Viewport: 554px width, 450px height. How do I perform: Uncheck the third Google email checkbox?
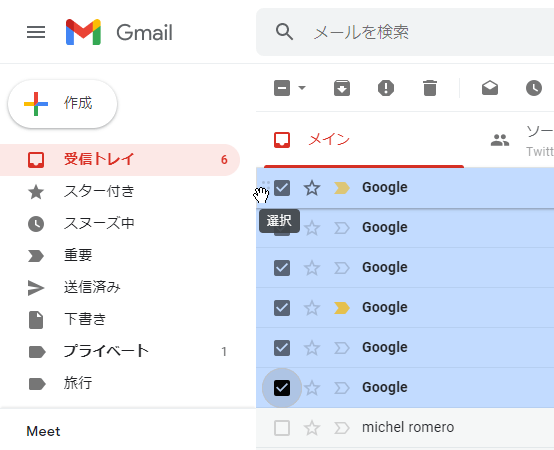pos(282,268)
